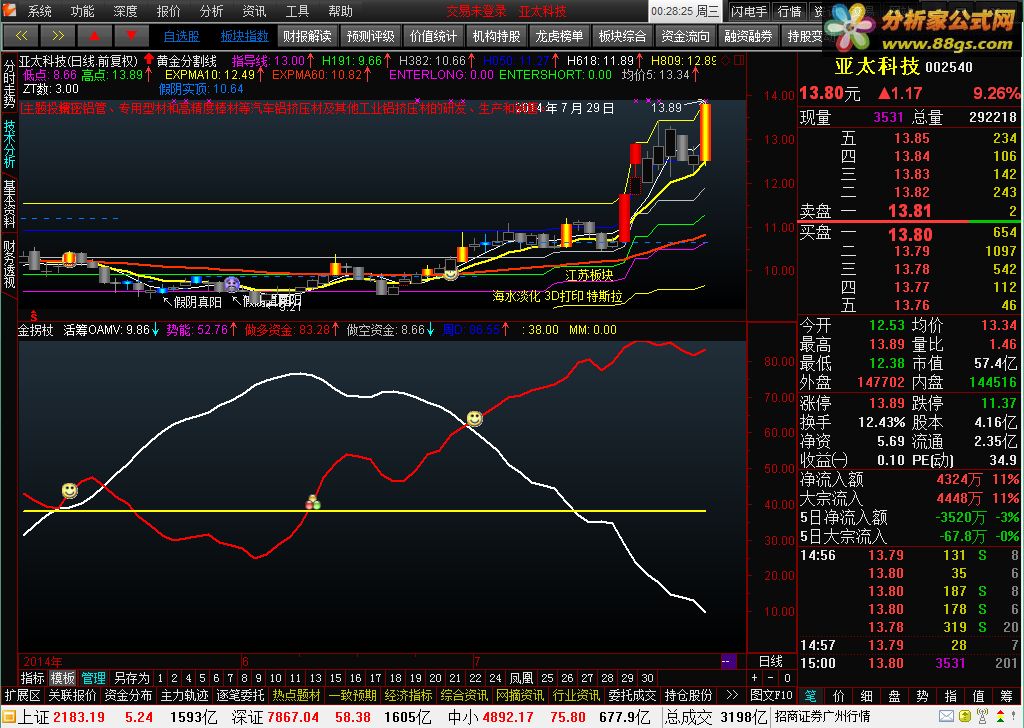This screenshot has height=728, width=1024.
Task: Click the signal antenna icon in status bar
Action: click(982, 717)
